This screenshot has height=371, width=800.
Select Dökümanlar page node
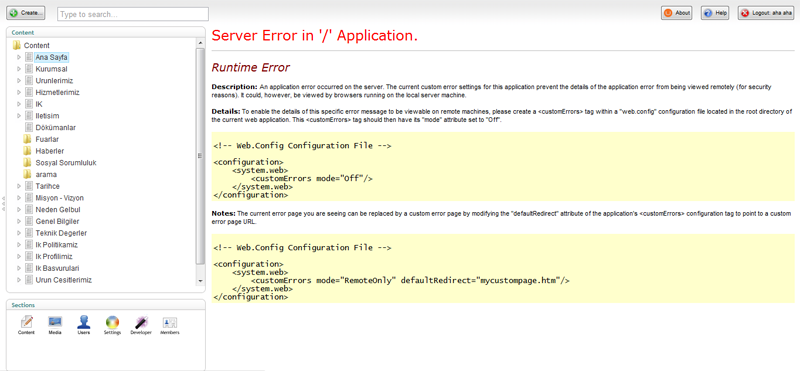pyautogui.click(x=55, y=128)
